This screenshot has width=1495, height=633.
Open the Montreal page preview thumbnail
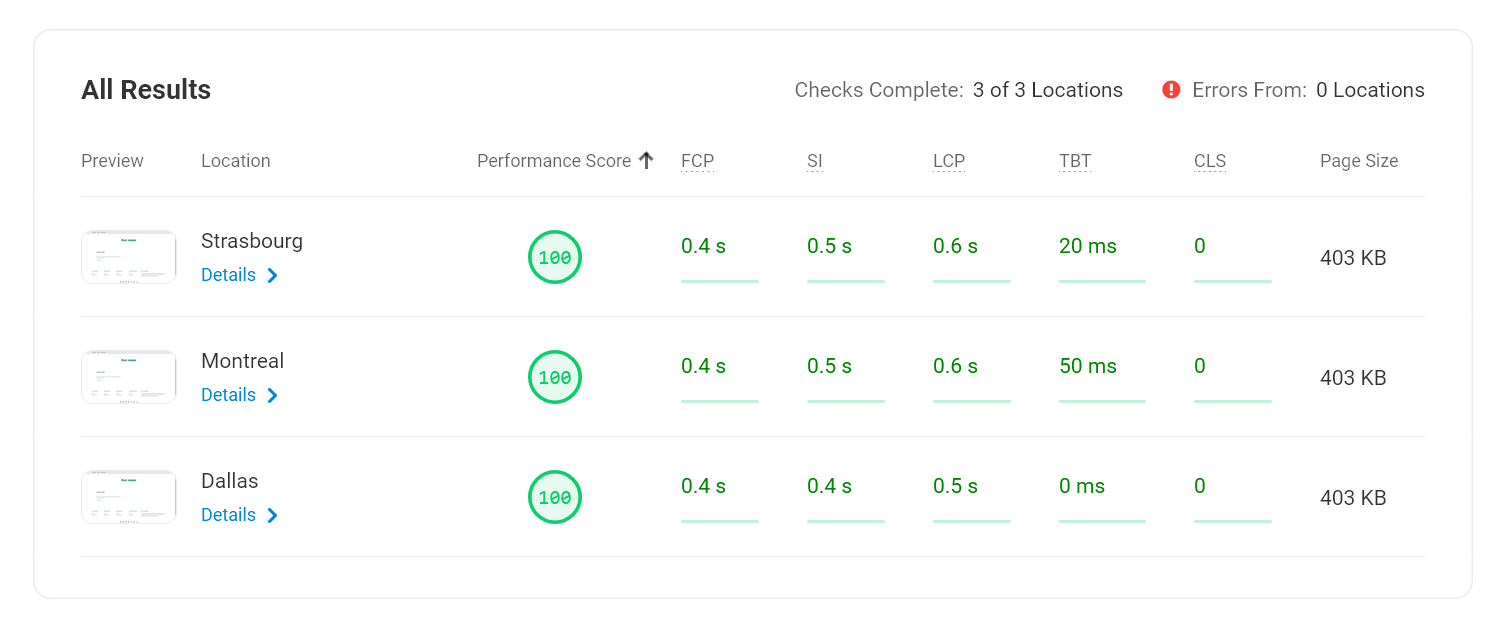point(129,377)
